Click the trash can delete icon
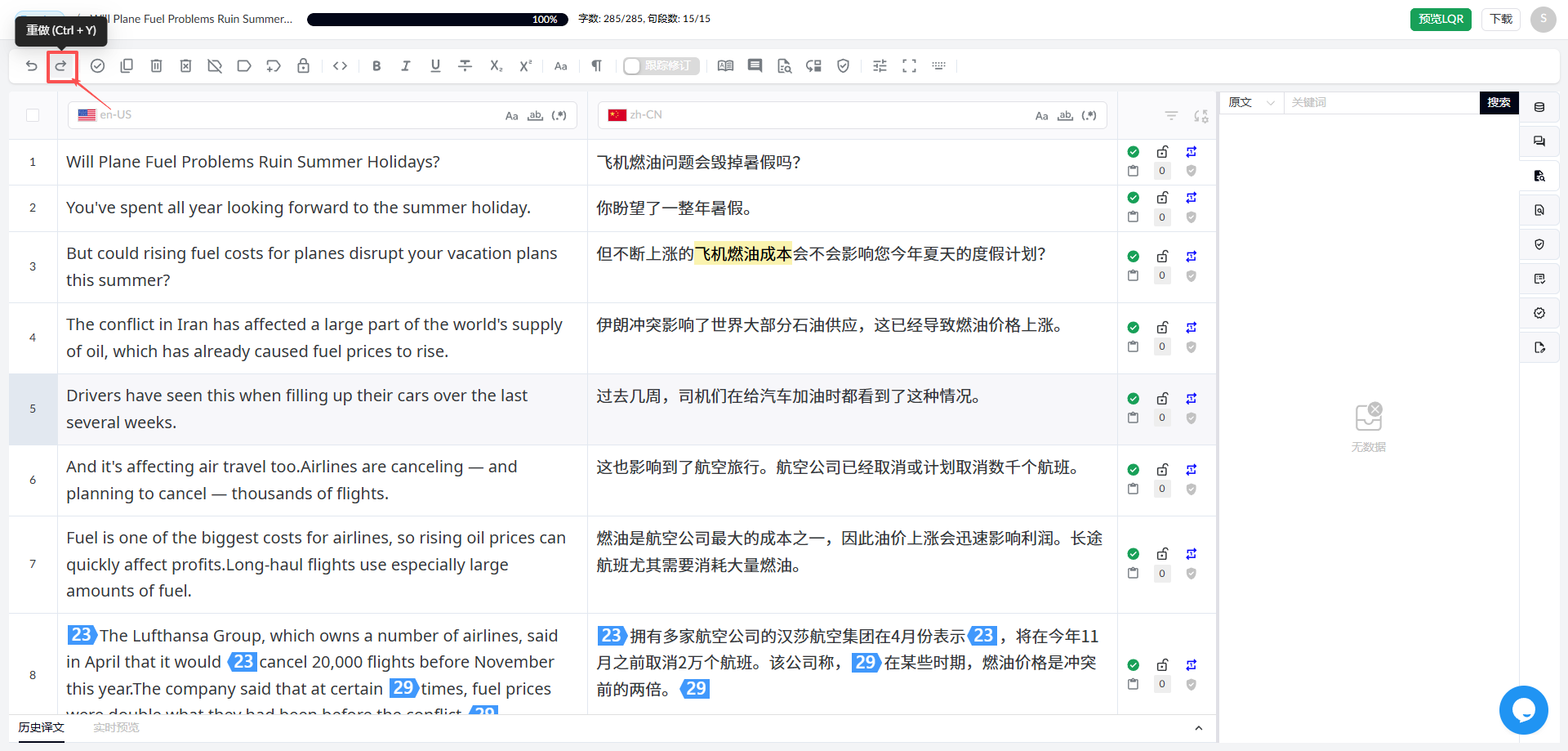Screen dimensions: 1568x751 point(156,66)
